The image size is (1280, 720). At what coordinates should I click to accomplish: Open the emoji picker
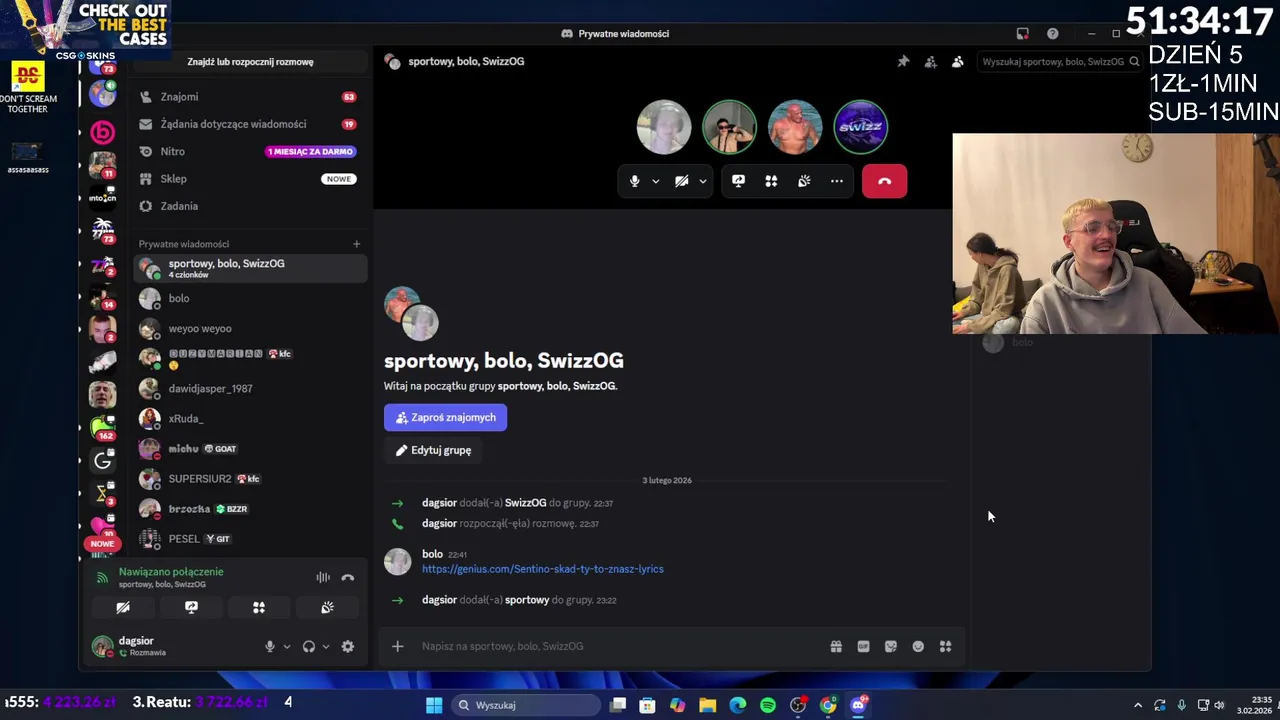pos(918,646)
